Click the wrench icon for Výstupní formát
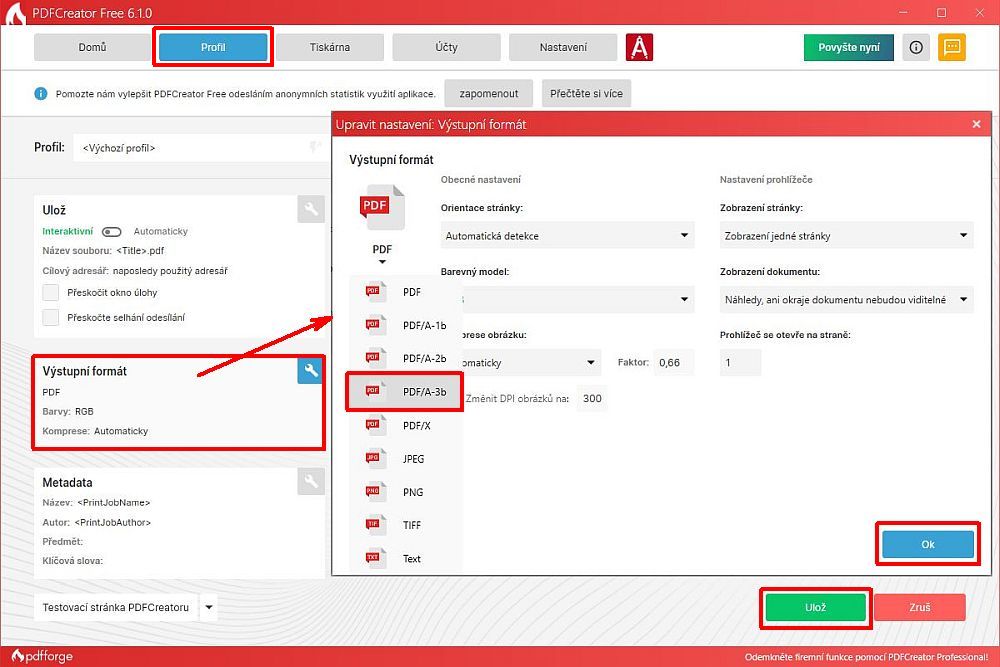Image resolution: width=1000 pixels, height=667 pixels. [x=310, y=371]
